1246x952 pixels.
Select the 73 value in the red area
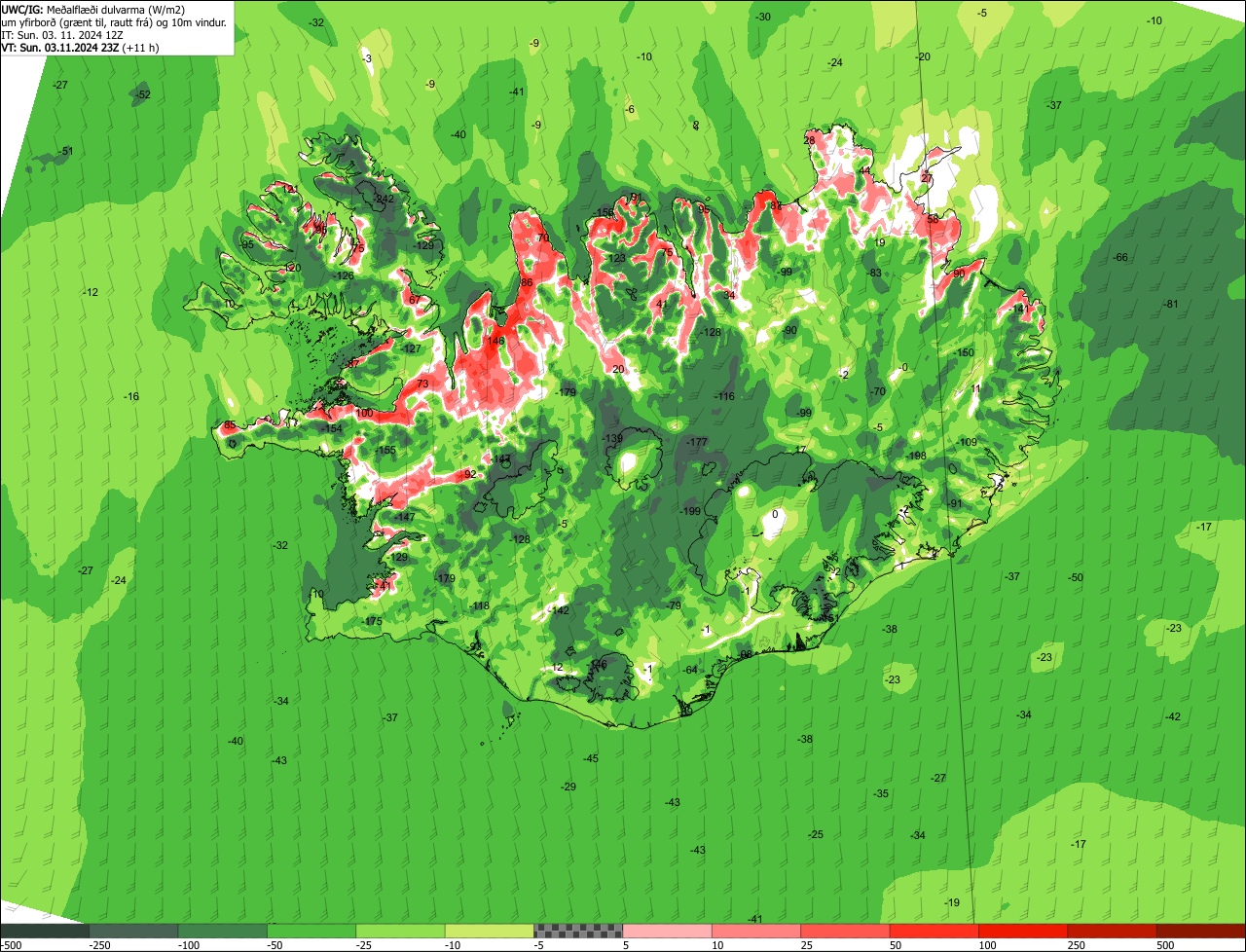[422, 384]
